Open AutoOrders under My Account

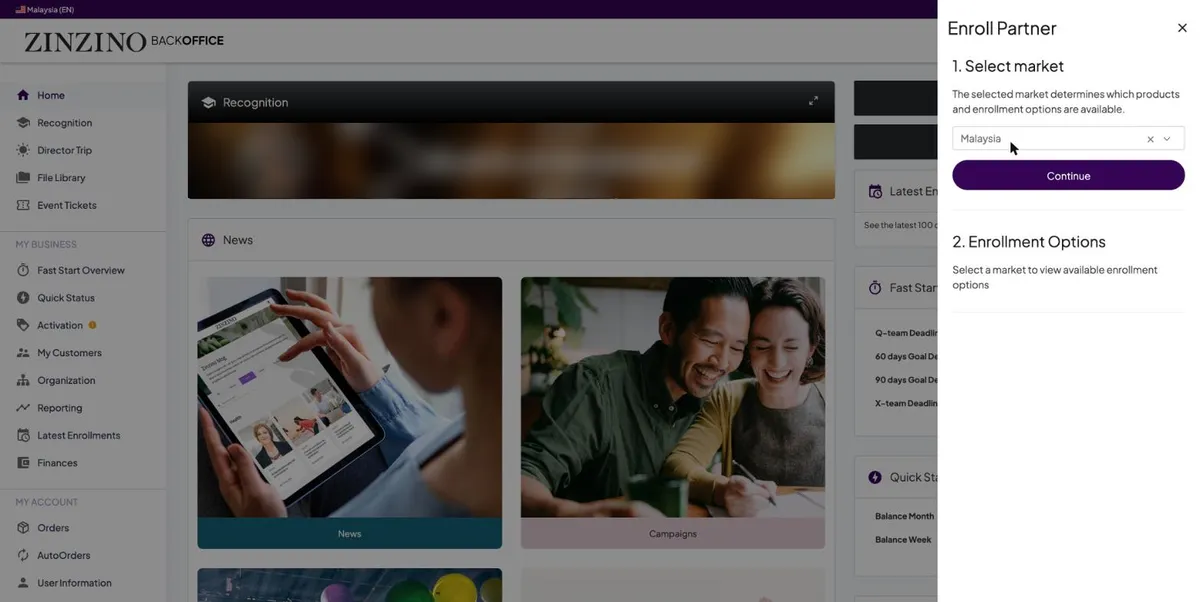(x=64, y=555)
